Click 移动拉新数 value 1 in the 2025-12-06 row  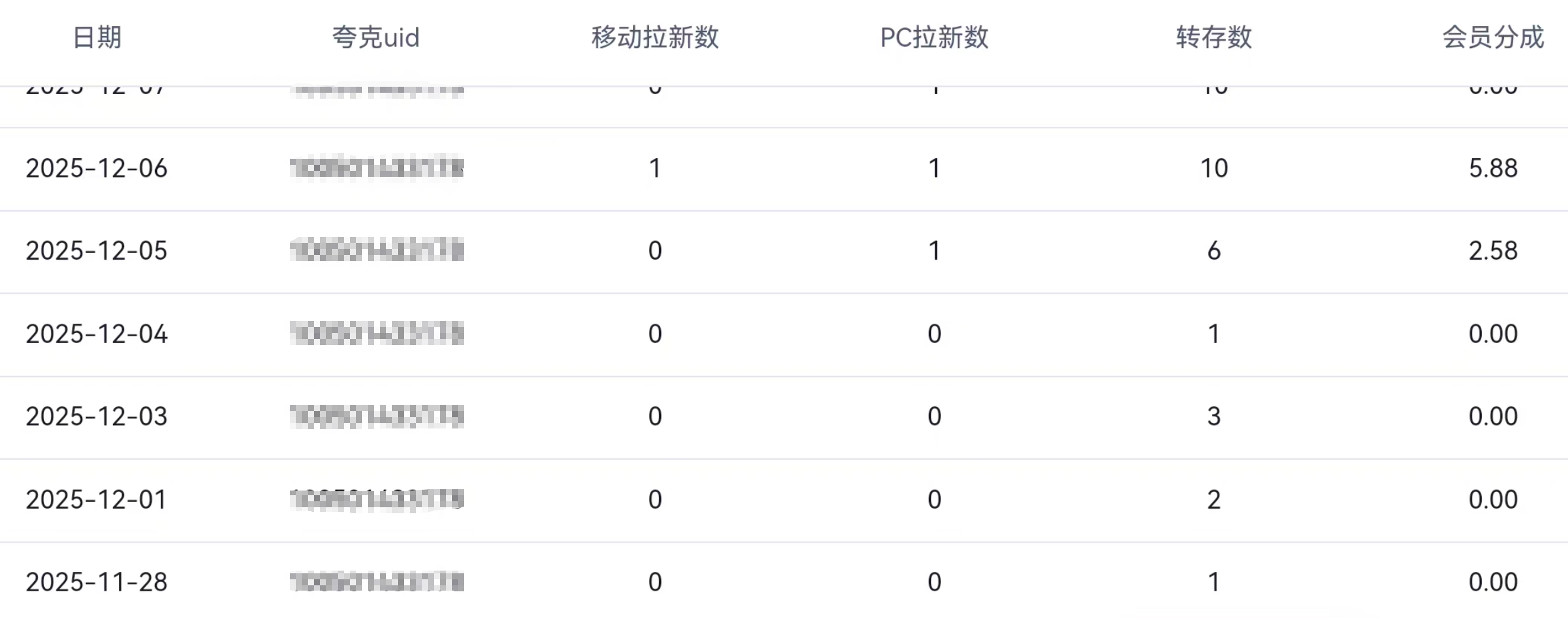pyautogui.click(x=655, y=168)
